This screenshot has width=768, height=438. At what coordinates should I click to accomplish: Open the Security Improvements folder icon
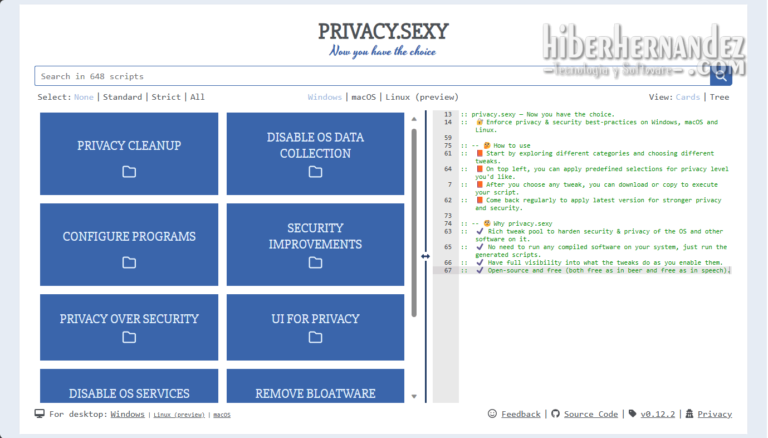315,263
